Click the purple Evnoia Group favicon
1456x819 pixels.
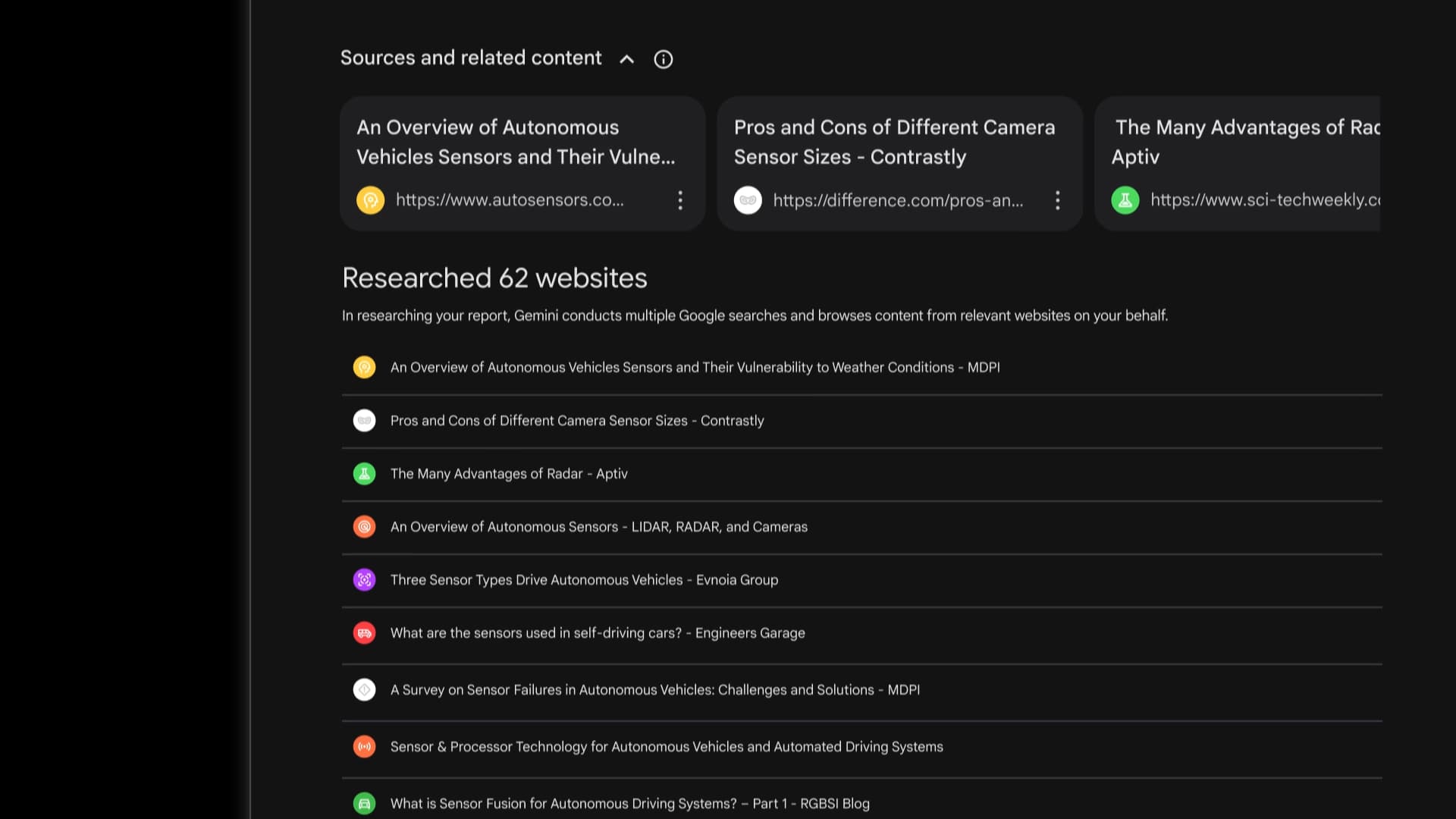tap(364, 579)
